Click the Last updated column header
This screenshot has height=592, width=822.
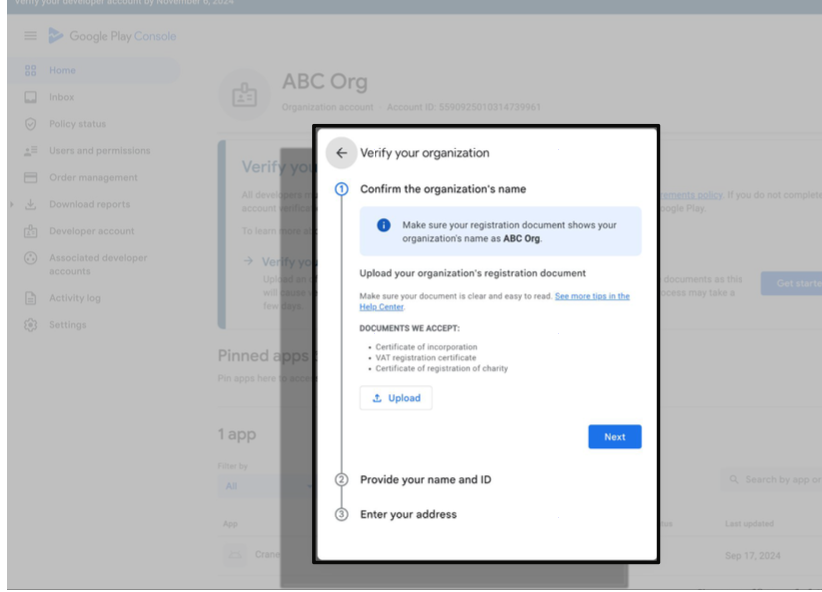(749, 524)
